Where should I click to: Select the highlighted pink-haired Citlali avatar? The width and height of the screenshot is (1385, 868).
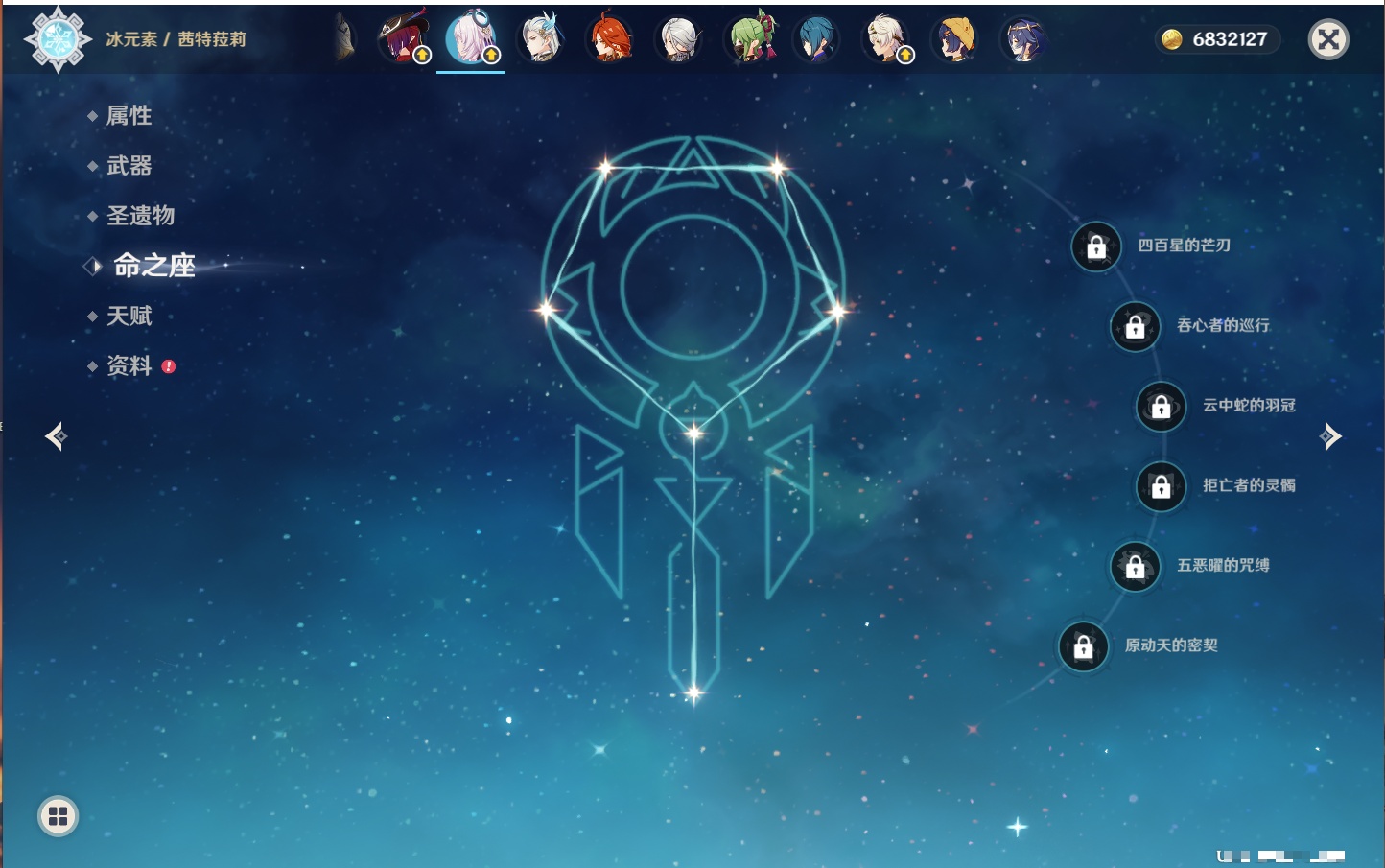[472, 38]
